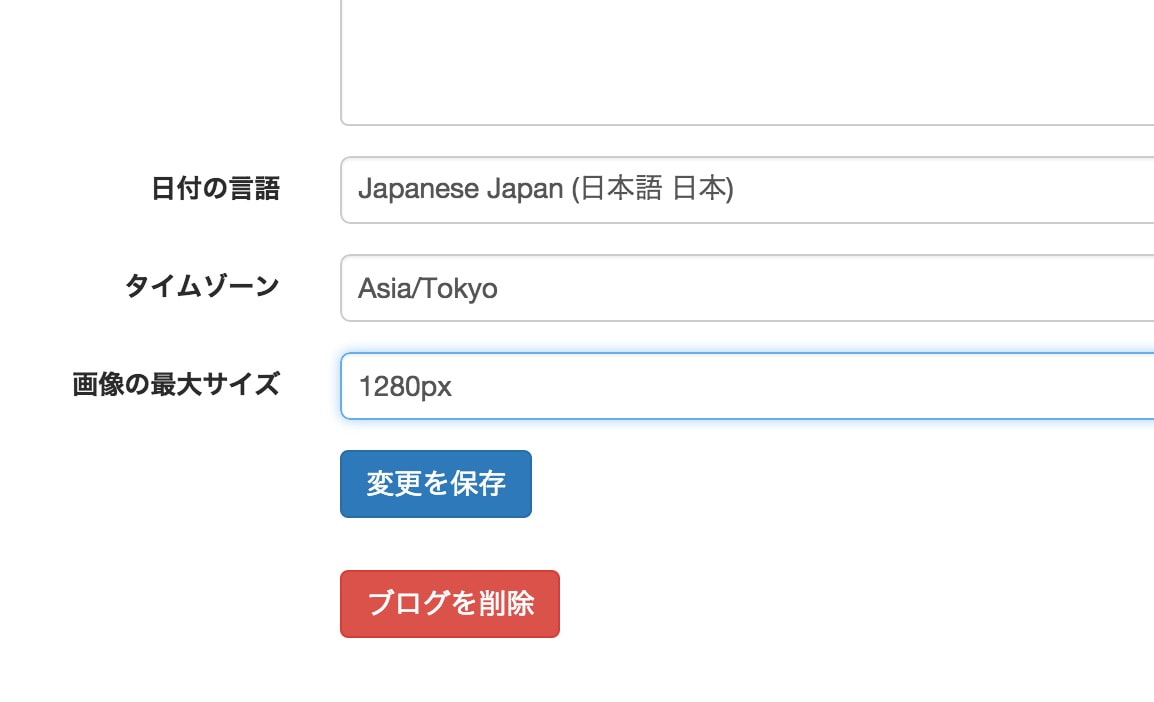Change the date language selection
This screenshot has height=702, width=1154.
pos(747,190)
